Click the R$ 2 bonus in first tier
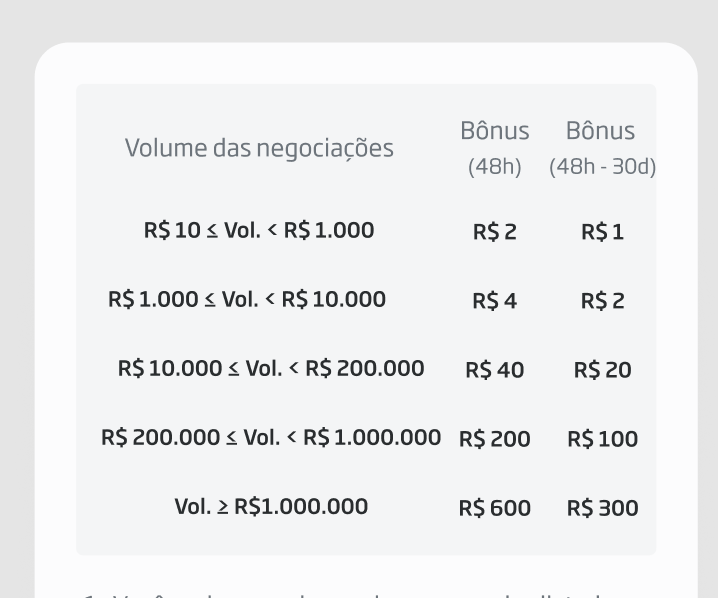Screen dimensions: 718x598 [x=495, y=233]
